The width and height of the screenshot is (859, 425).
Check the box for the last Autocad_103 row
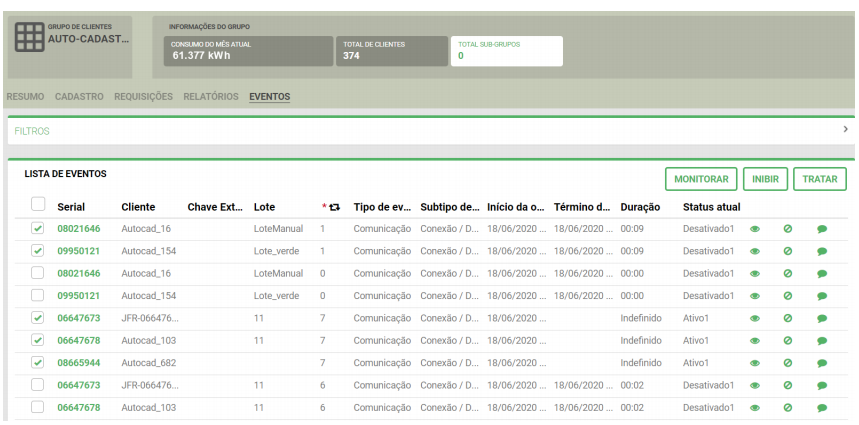38,407
